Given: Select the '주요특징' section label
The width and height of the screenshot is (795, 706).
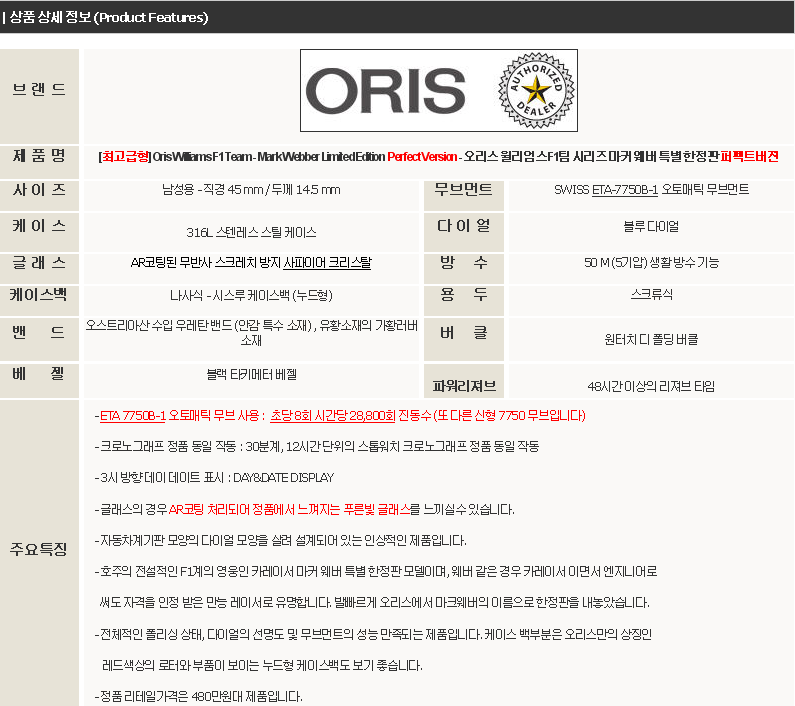Looking at the screenshot, I should (x=39, y=549).
